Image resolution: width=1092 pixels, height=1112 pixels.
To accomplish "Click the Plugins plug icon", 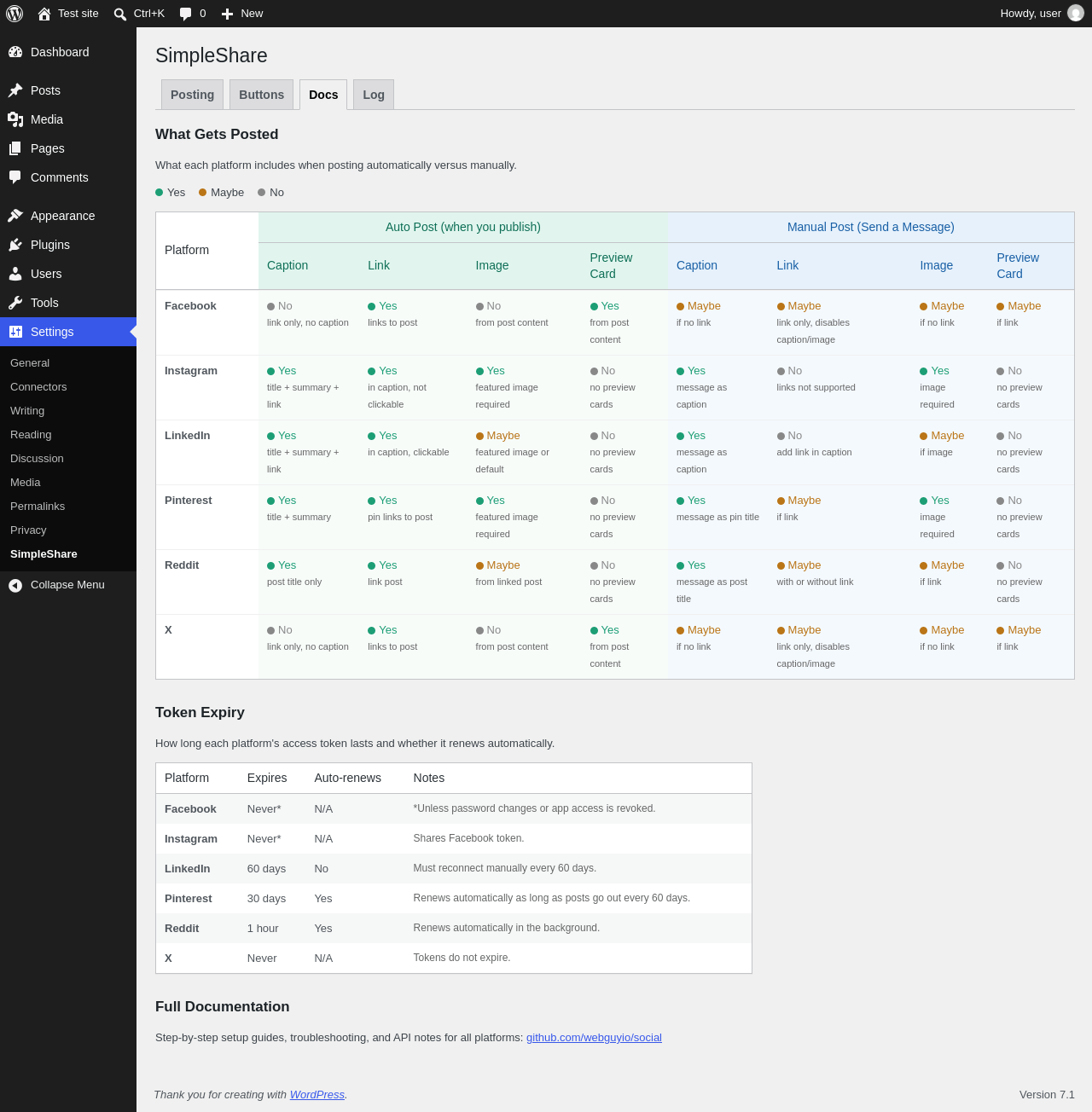I will pyautogui.click(x=15, y=245).
